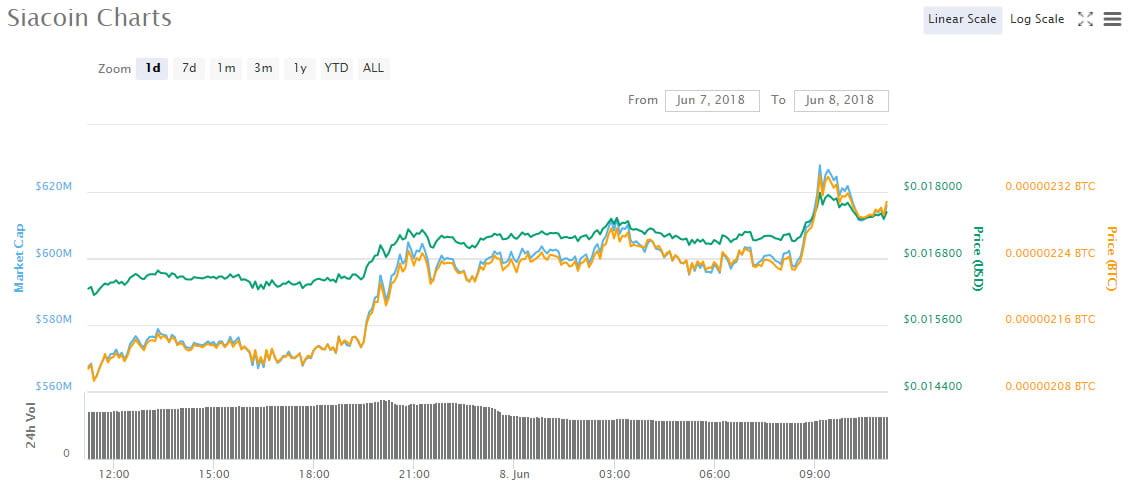Viewport: 1134px width, 492px height.
Task: Click the 03:00 time axis label
Action: tap(615, 475)
